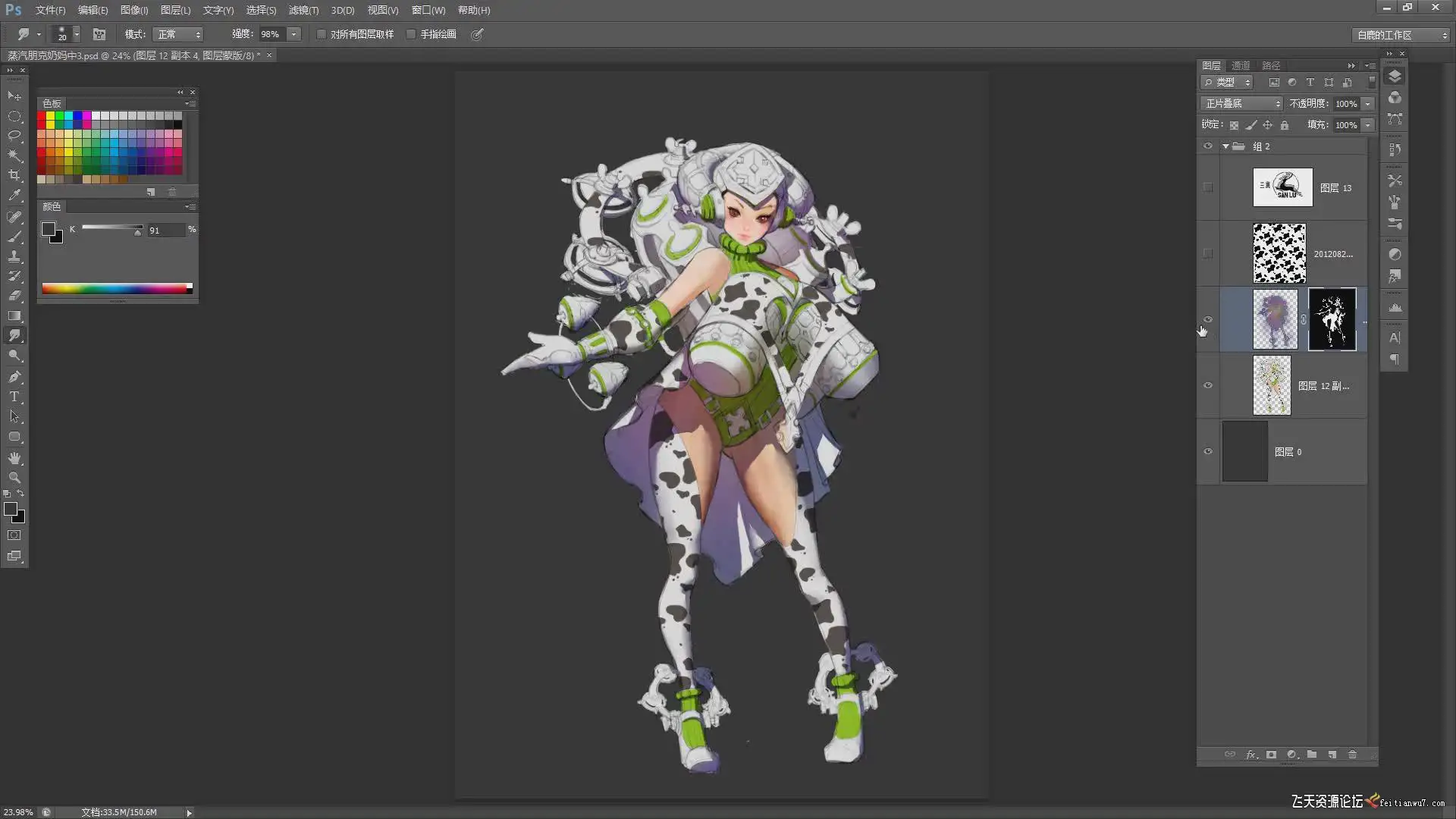Select the Zoom tool
This screenshot has height=819, width=1456.
(14, 478)
